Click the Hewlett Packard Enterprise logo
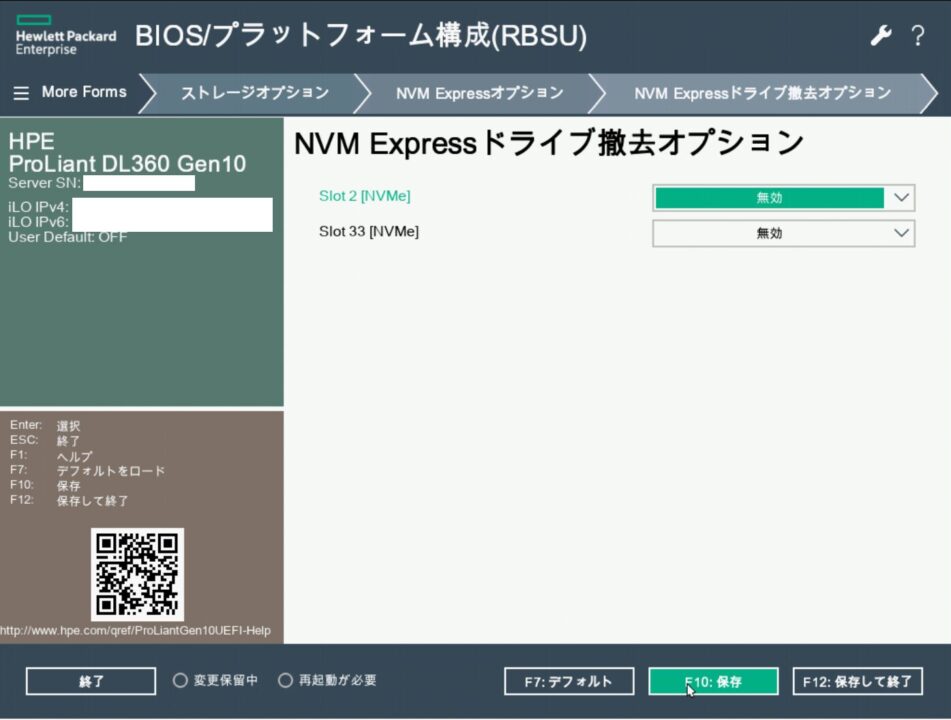 click(x=66, y=36)
